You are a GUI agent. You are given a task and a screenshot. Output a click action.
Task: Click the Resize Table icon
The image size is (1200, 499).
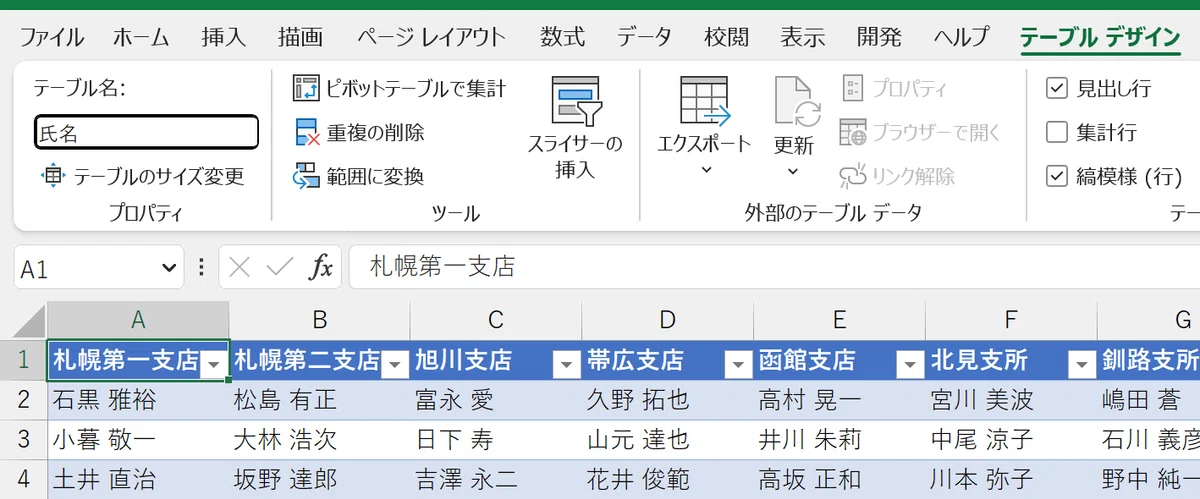52,176
